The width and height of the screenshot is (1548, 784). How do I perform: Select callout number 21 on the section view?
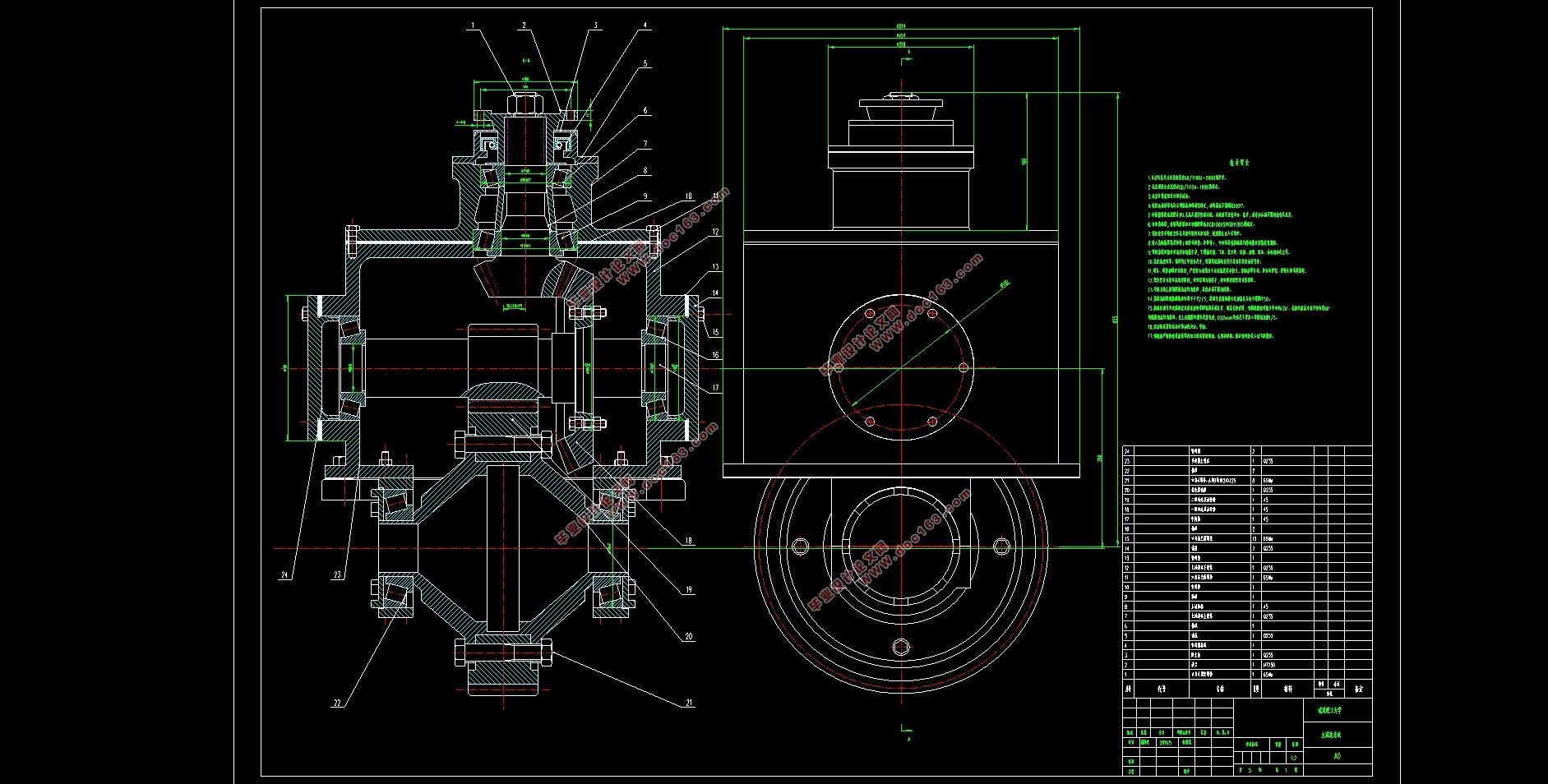tap(689, 703)
